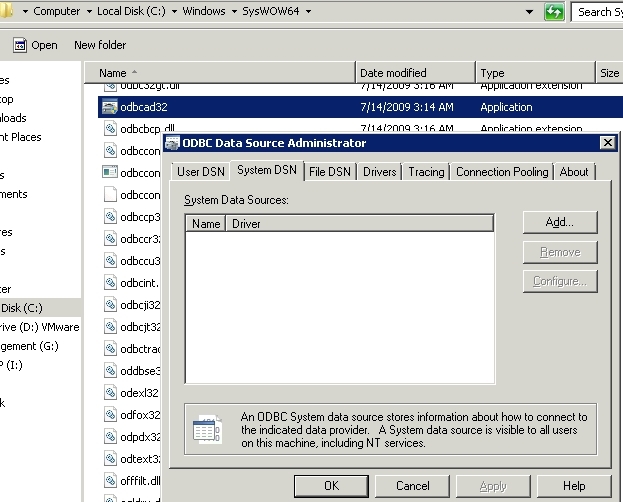Screen dimensions: 623x502
Task: Click the Driver column header in data sources
Action: tap(360, 224)
